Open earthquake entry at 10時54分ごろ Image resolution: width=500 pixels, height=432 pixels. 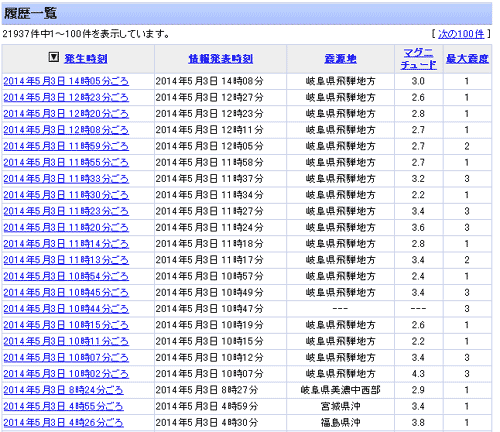(x=66, y=276)
